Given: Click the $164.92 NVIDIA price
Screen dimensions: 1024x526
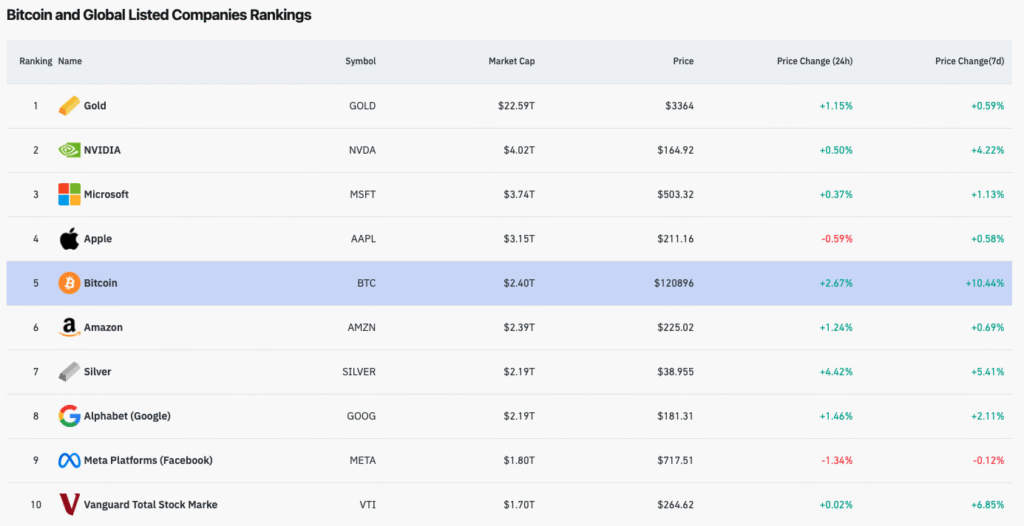Looking at the screenshot, I should (x=676, y=150).
